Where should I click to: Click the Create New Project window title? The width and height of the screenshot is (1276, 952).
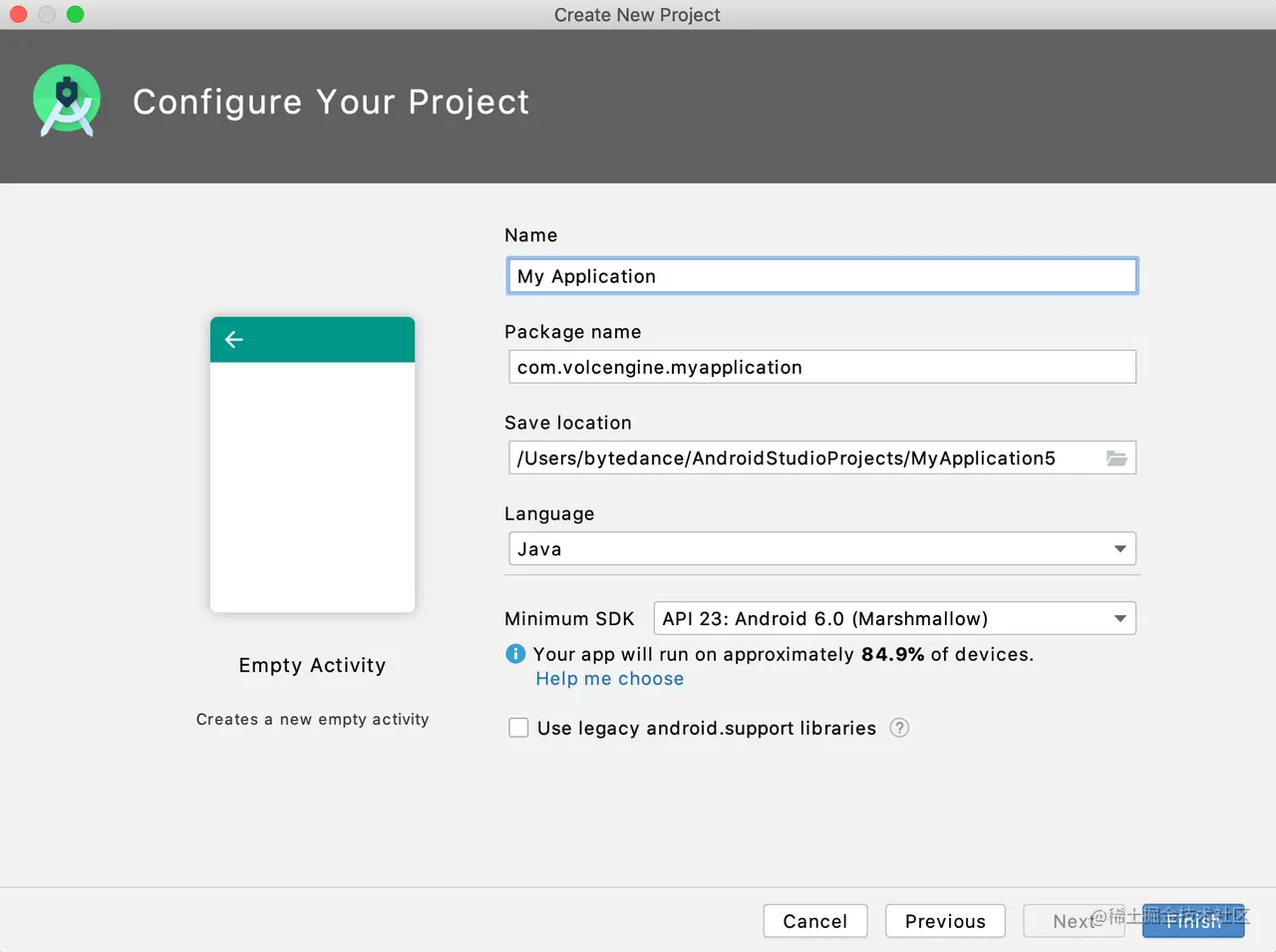click(x=637, y=15)
